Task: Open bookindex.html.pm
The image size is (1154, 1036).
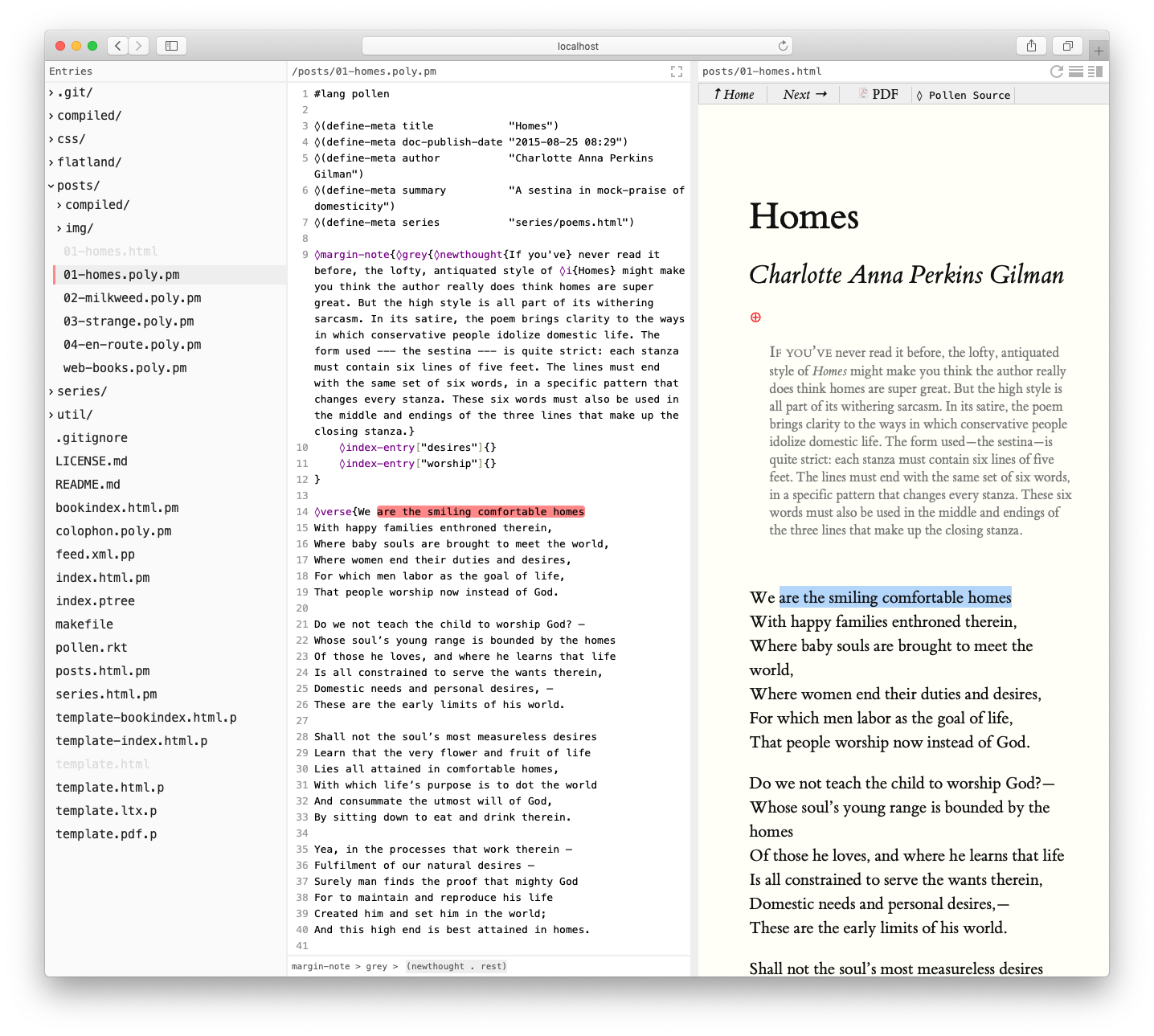Action: 117,508
